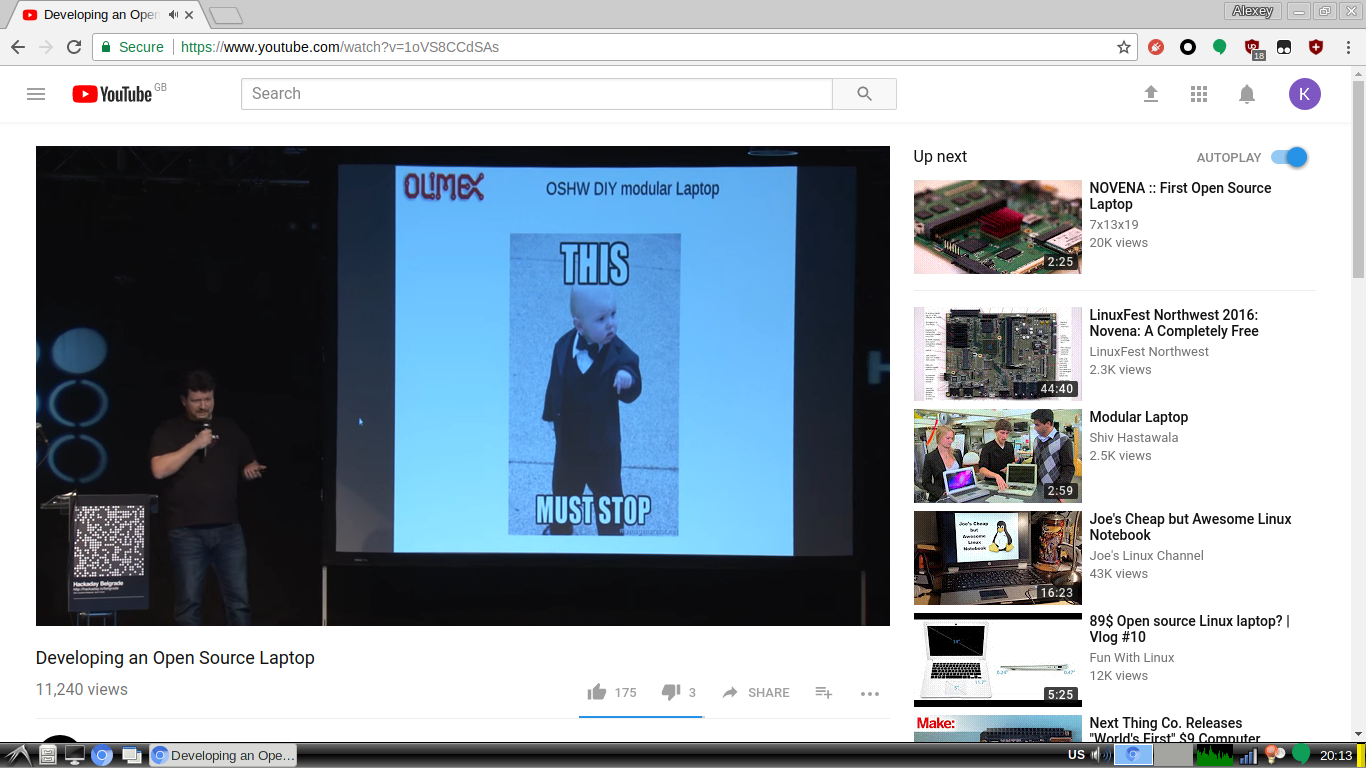The image size is (1366, 768).
Task: Open LinuxFest Northwest 2016 Novena video title
Action: pyautogui.click(x=1174, y=323)
